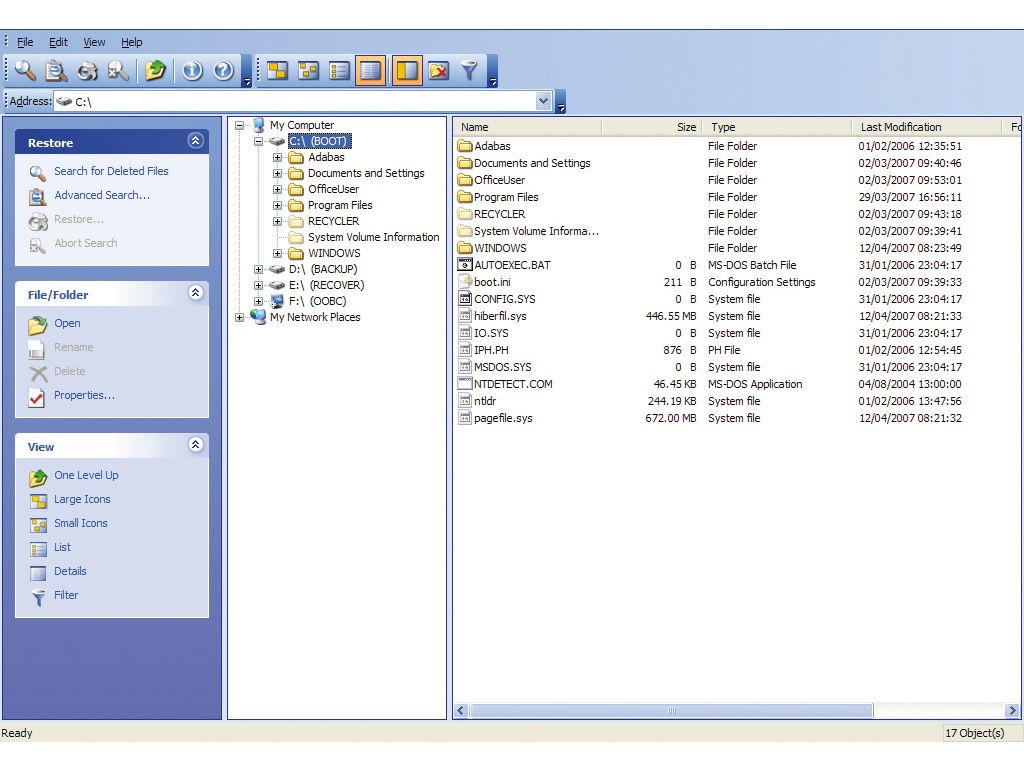Click the One Level Up toolbar icon
The image size is (1024, 768).
[155, 71]
